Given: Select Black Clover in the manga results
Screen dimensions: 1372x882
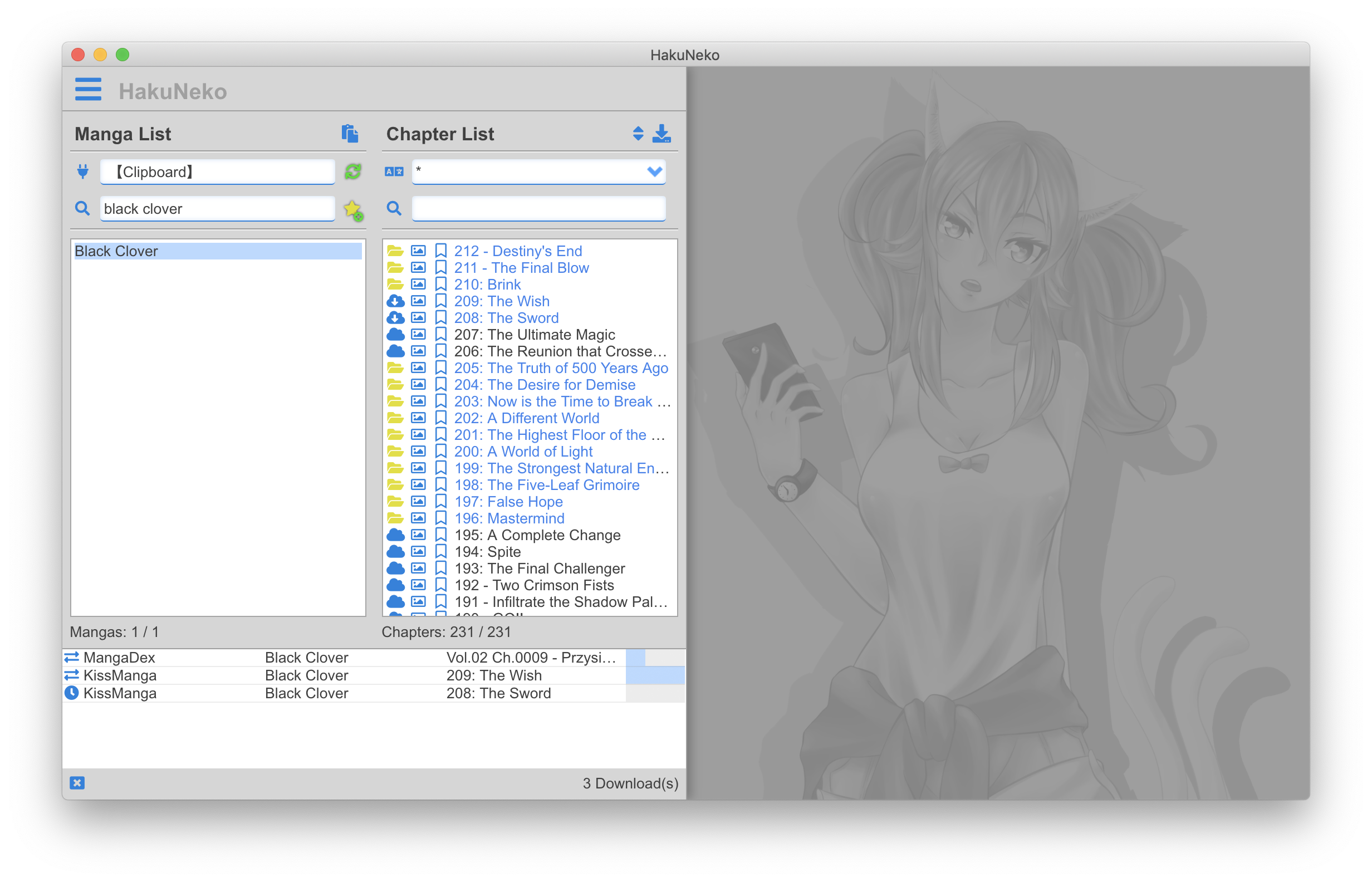Looking at the screenshot, I should pyautogui.click(x=218, y=251).
